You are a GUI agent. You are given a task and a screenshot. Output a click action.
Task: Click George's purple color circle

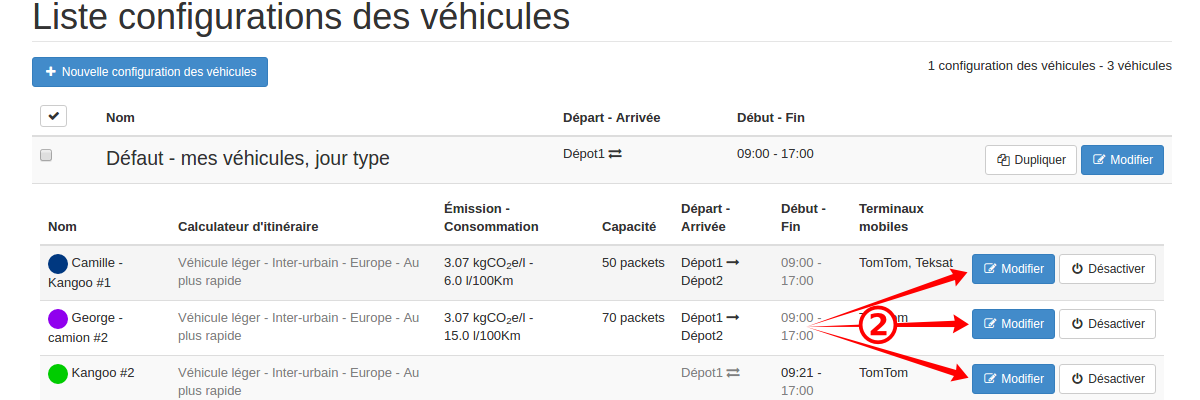pyautogui.click(x=58, y=319)
